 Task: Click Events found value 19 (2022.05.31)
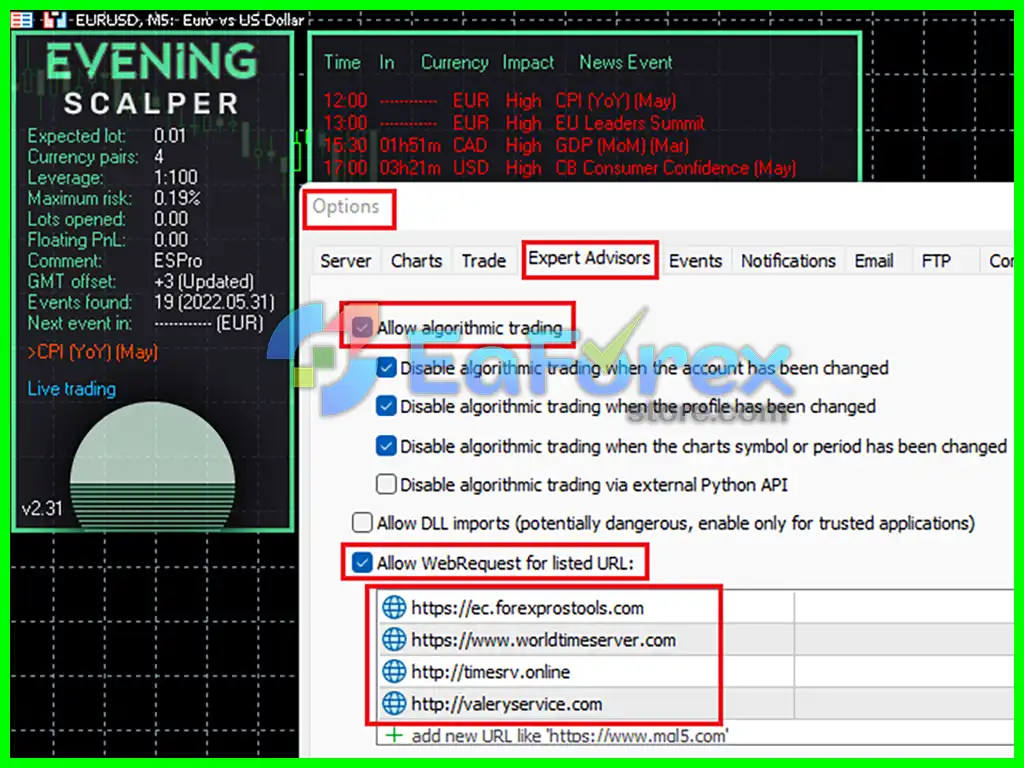coord(214,302)
